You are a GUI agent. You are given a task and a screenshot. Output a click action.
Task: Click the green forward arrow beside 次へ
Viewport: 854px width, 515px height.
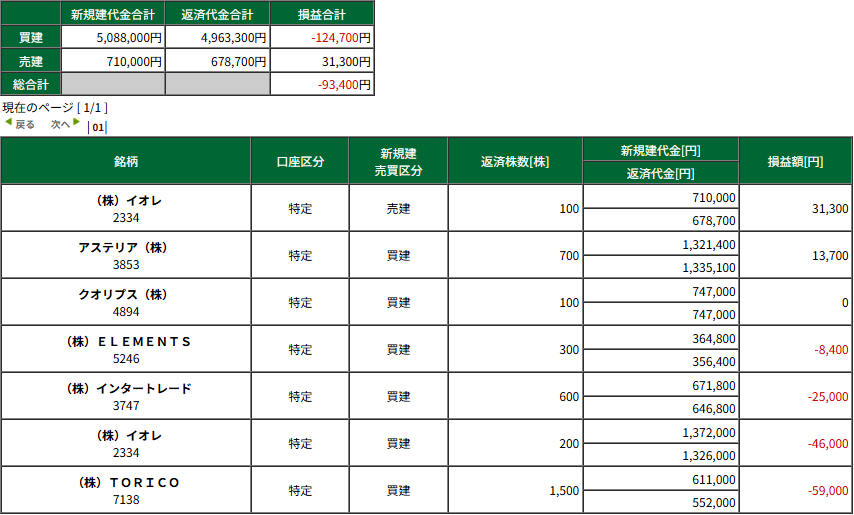[77, 122]
